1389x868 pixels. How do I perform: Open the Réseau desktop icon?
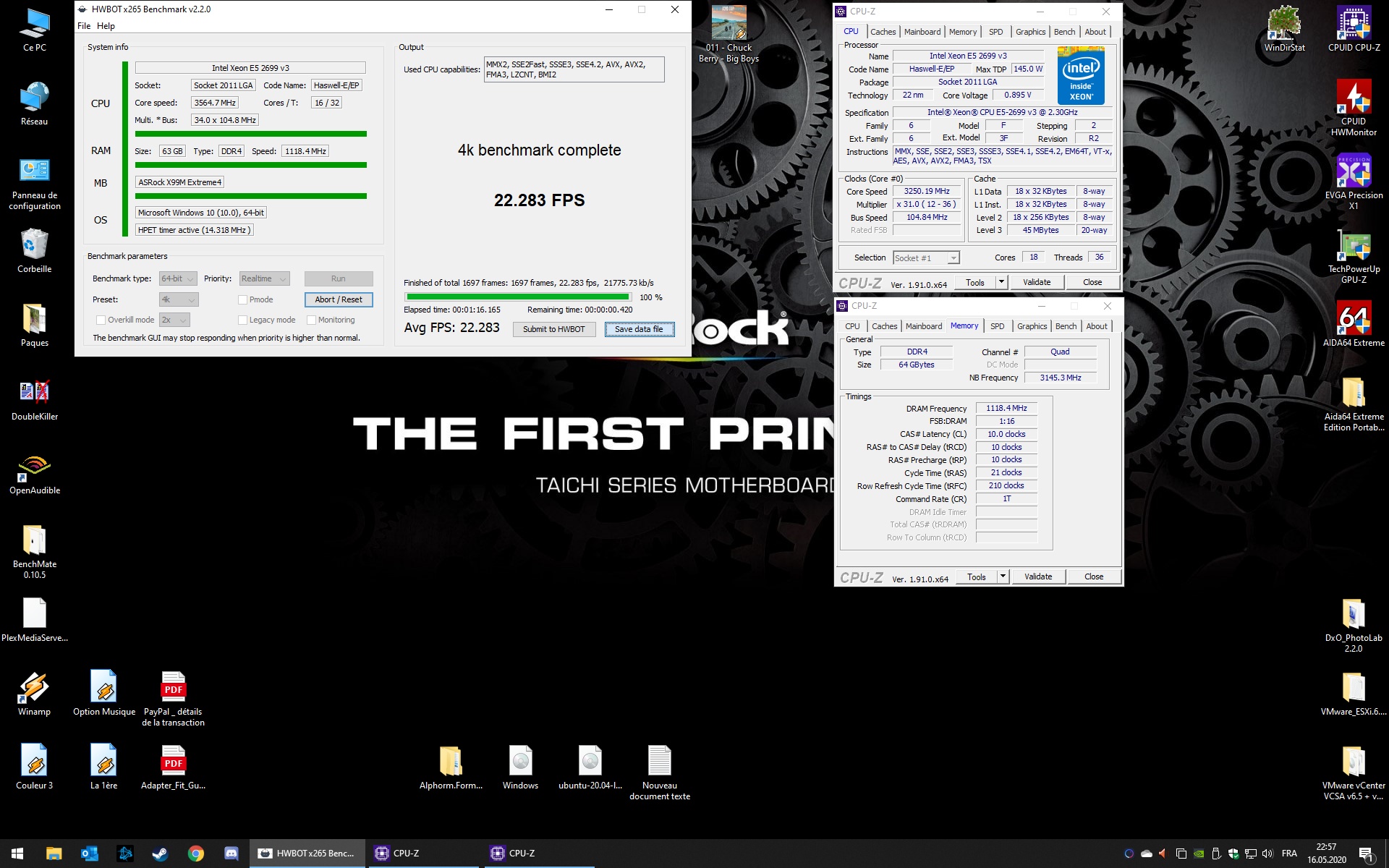pyautogui.click(x=34, y=104)
